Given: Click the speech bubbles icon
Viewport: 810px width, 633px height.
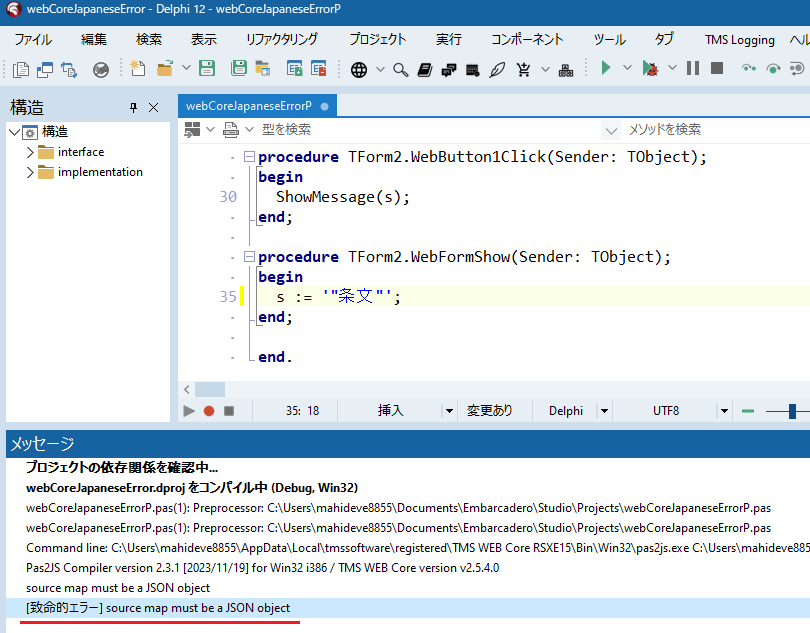Looking at the screenshot, I should coord(448,69).
